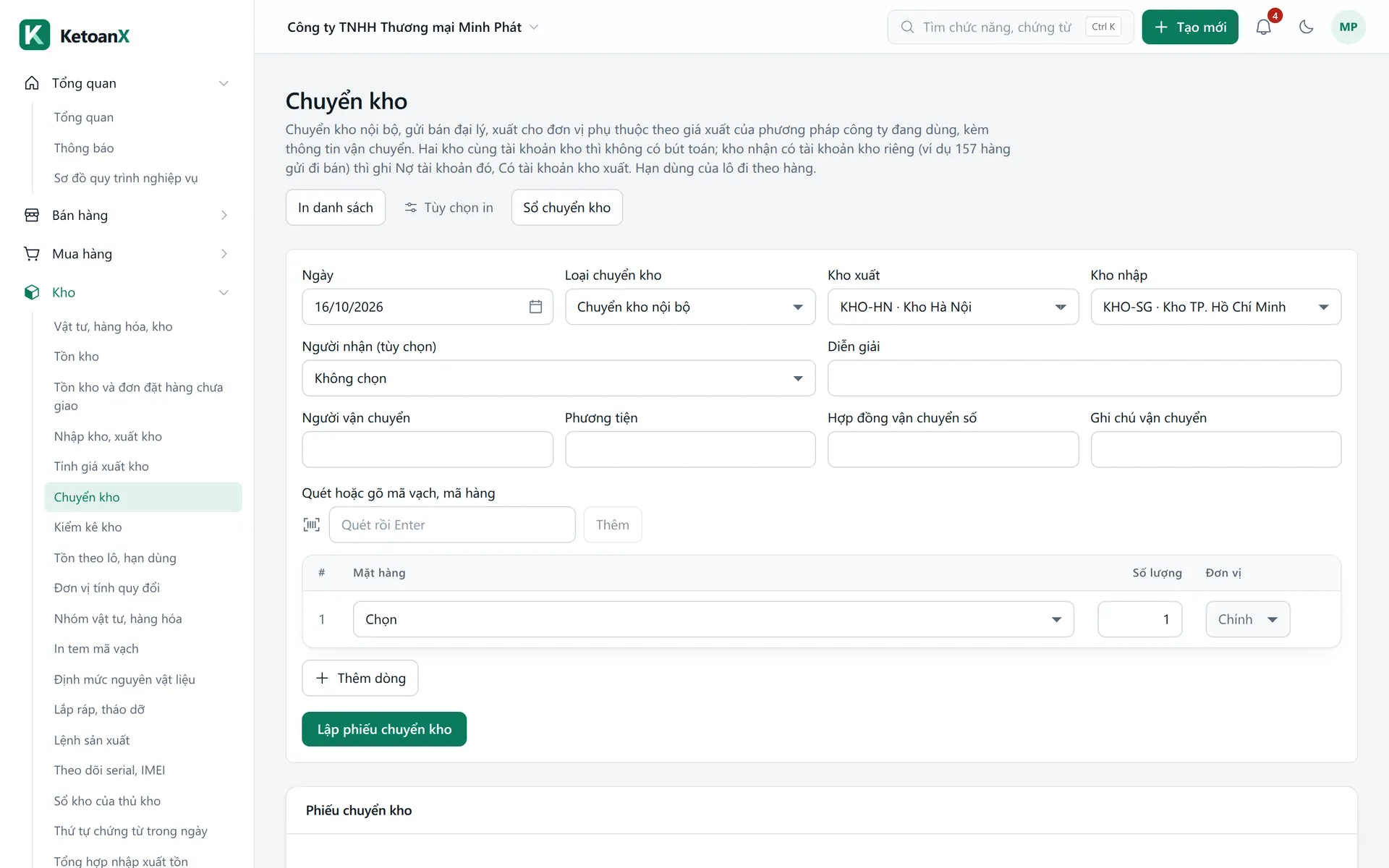Click the calendar icon in Ngày field
Viewport: 1389px width, 868px height.
tap(535, 307)
